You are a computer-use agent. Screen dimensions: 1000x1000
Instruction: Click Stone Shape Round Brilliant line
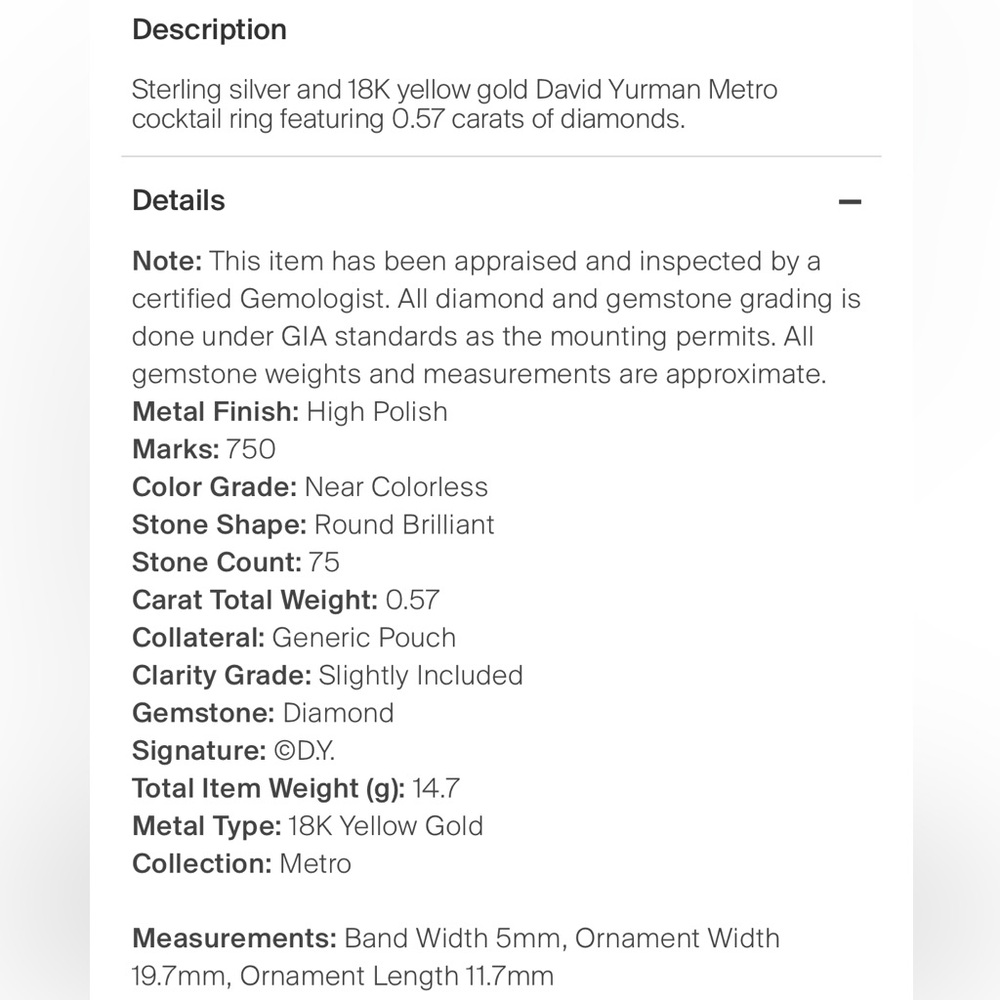[313, 525]
